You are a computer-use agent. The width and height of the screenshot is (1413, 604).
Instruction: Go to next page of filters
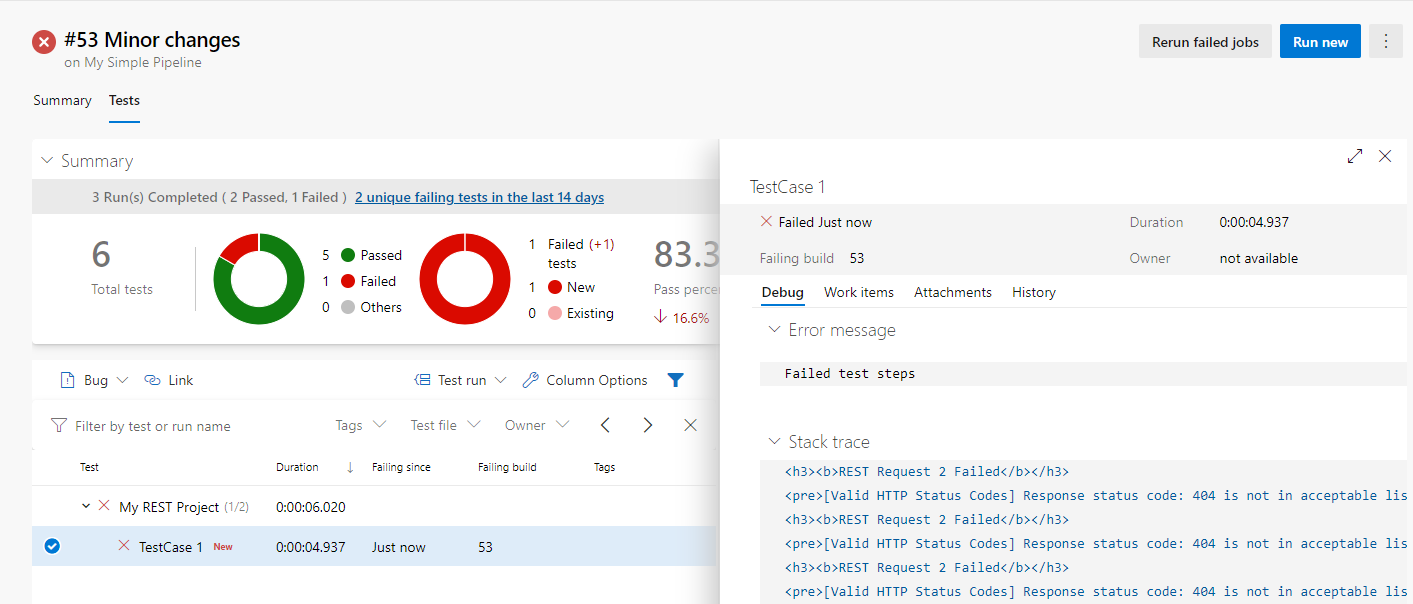(x=647, y=425)
